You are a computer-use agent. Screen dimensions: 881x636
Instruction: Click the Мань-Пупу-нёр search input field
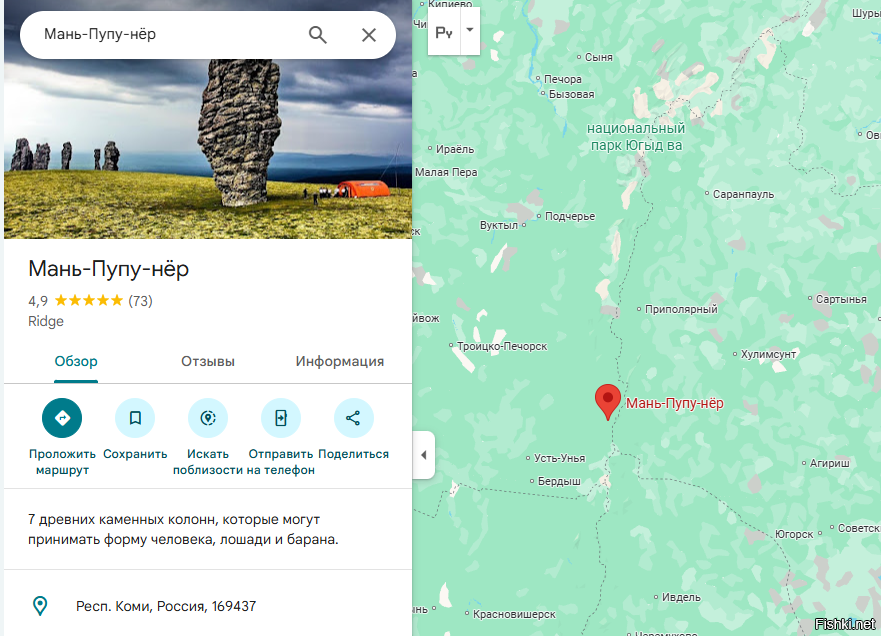[169, 34]
